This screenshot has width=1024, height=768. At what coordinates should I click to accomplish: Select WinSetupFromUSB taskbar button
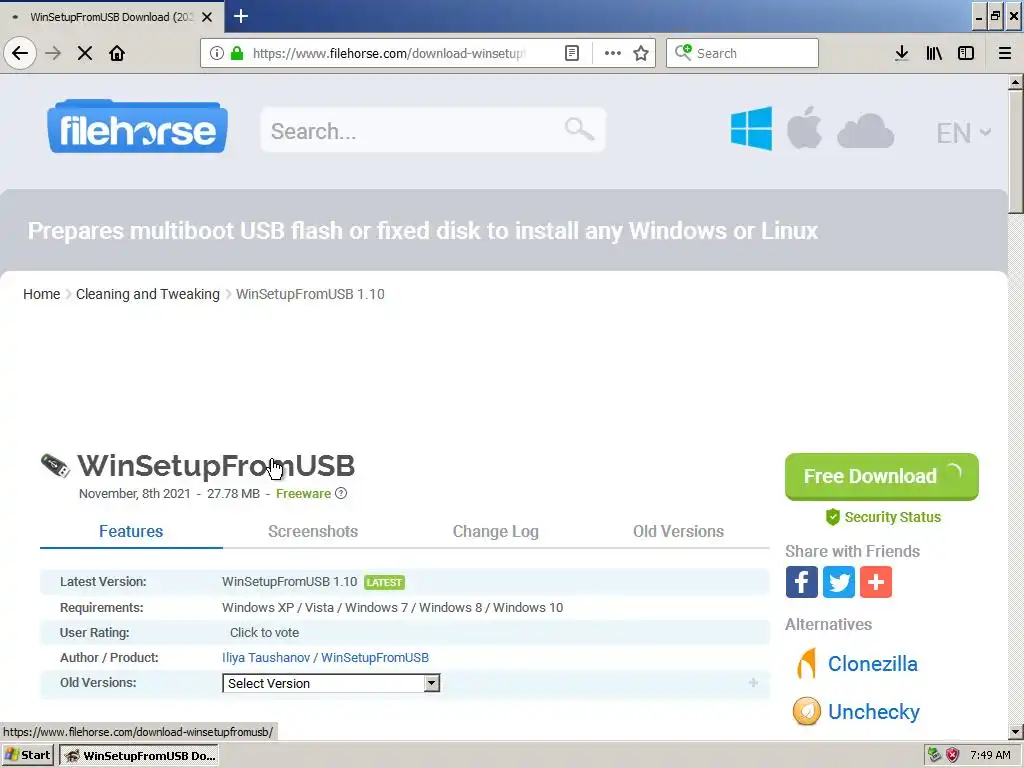click(x=139, y=756)
